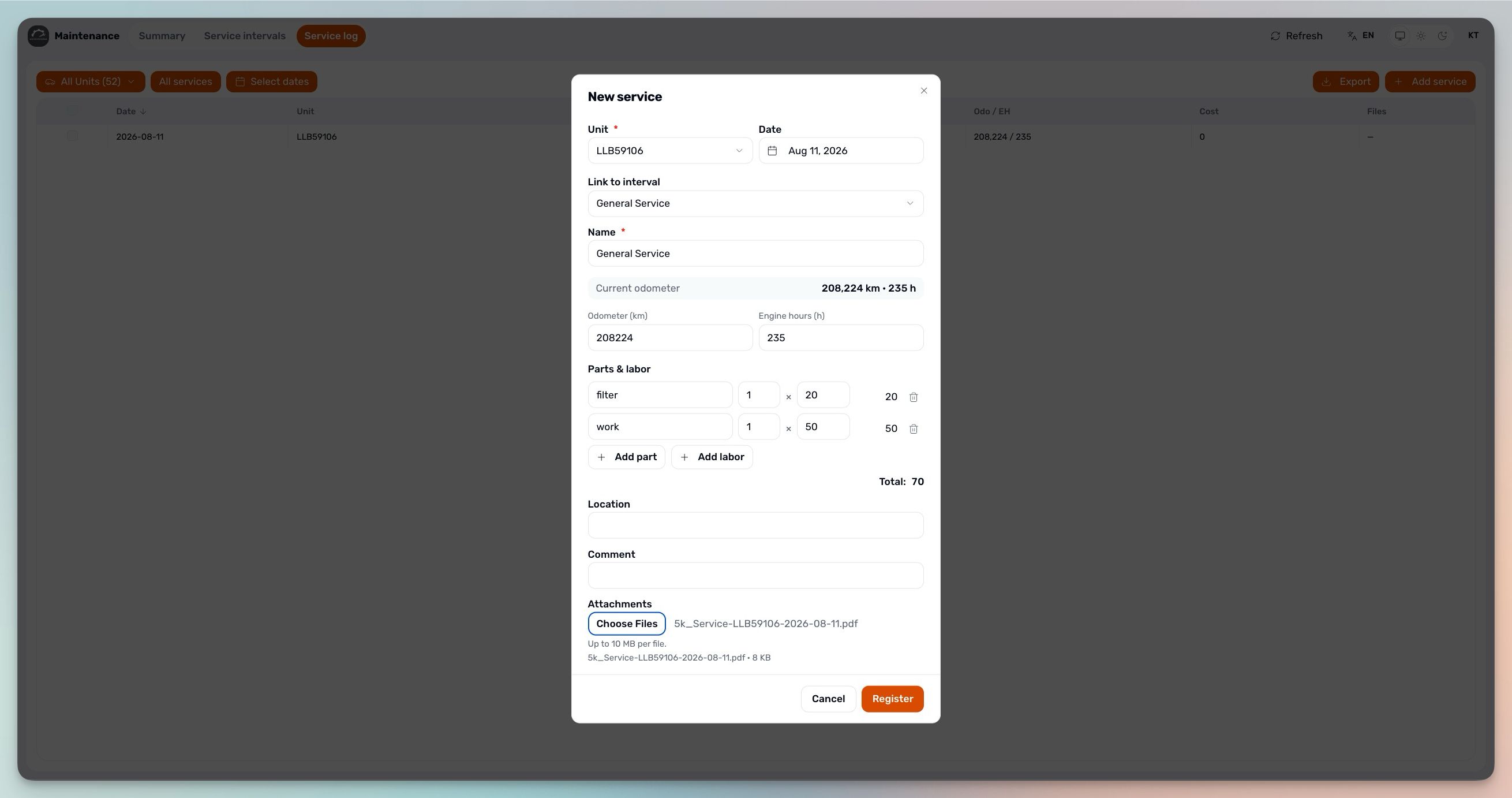Edit the Name field General Service
The width and height of the screenshot is (1512, 798).
(755, 253)
